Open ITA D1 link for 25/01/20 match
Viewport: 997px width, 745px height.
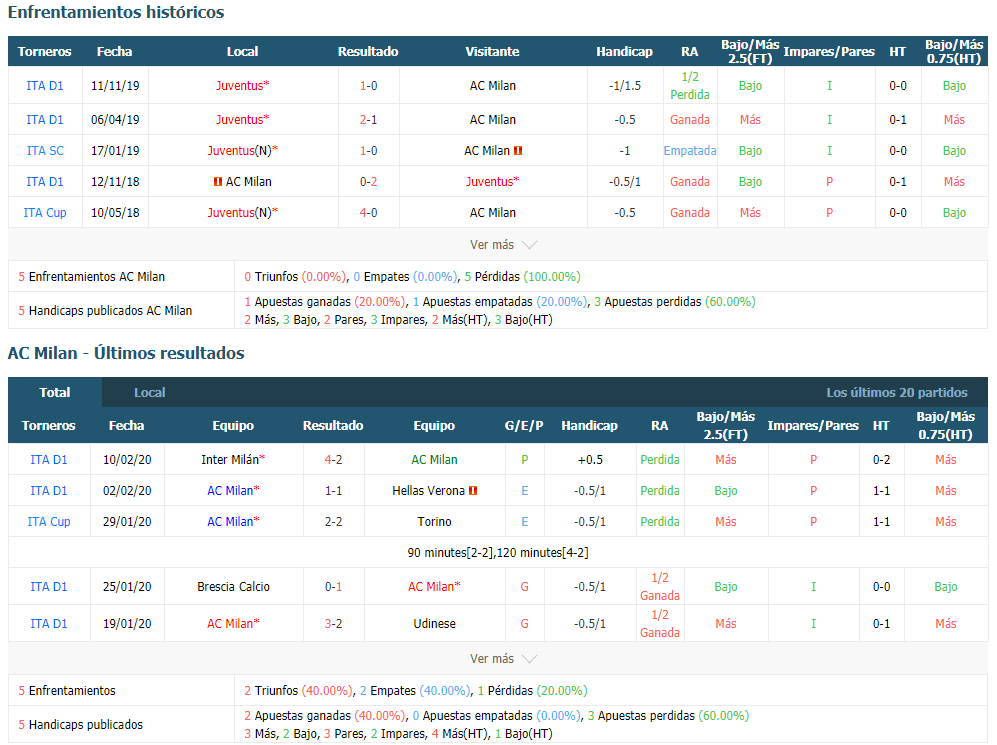pos(49,587)
